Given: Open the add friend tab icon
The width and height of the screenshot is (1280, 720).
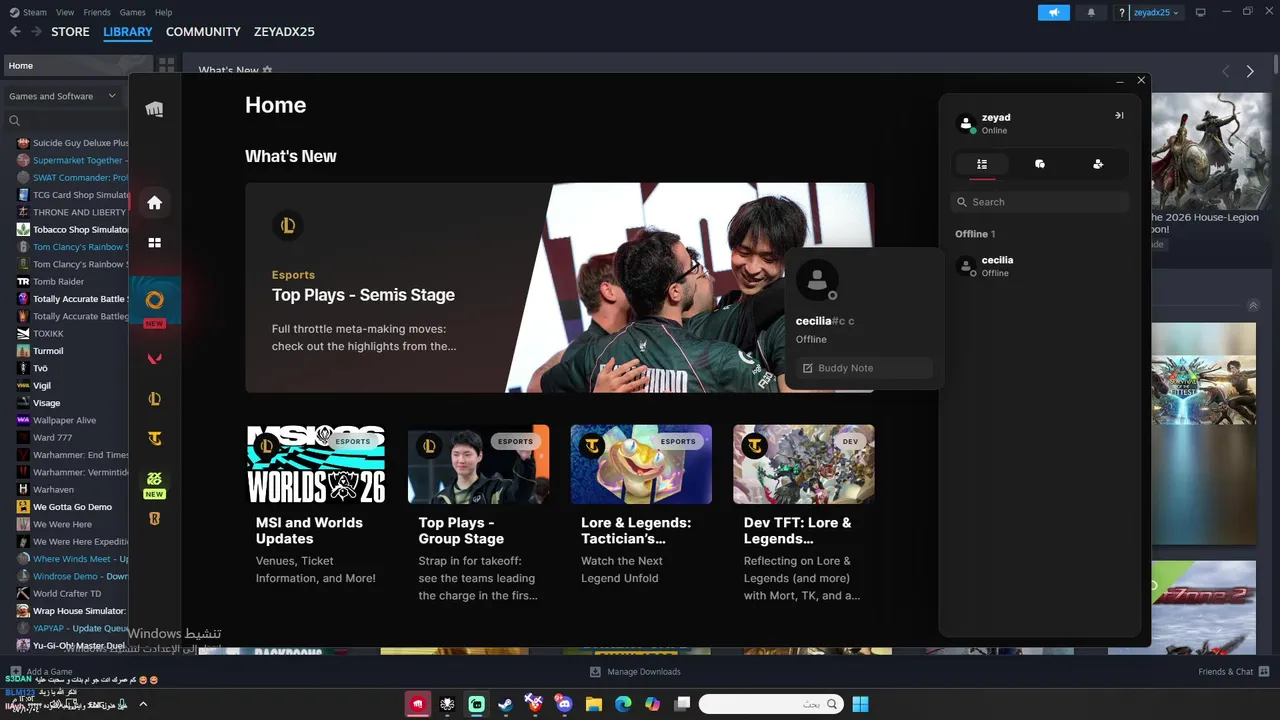Looking at the screenshot, I should (x=1098, y=164).
